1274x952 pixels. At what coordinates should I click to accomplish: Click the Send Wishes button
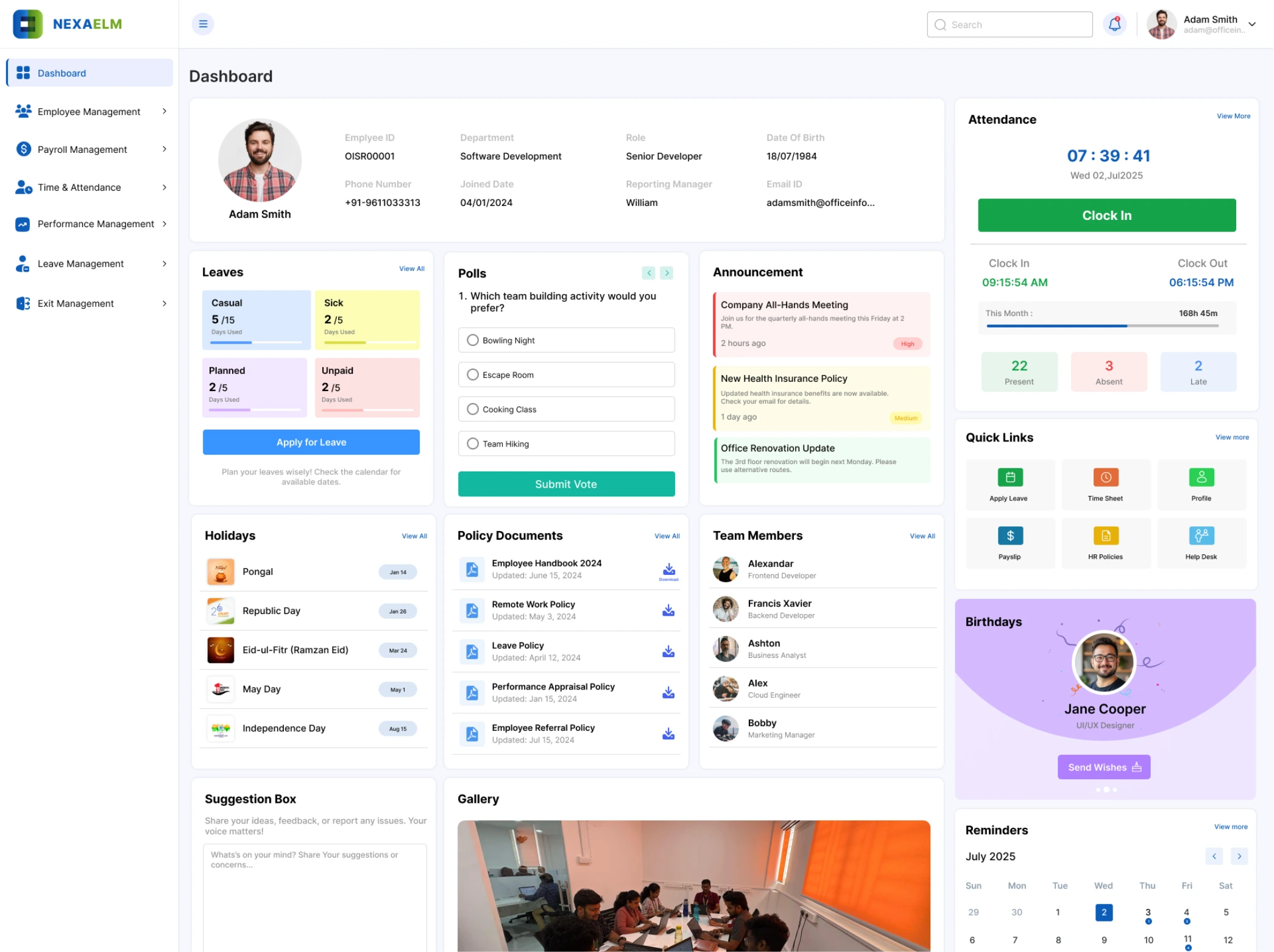coord(1103,767)
